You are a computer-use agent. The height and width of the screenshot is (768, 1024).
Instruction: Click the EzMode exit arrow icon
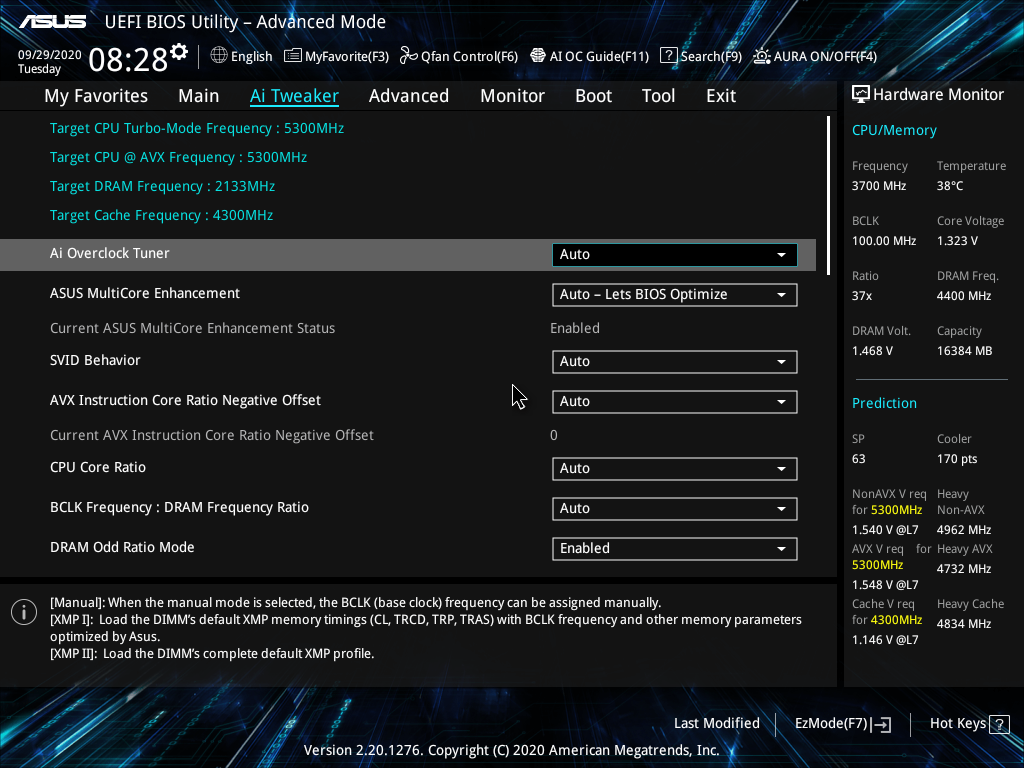881,724
